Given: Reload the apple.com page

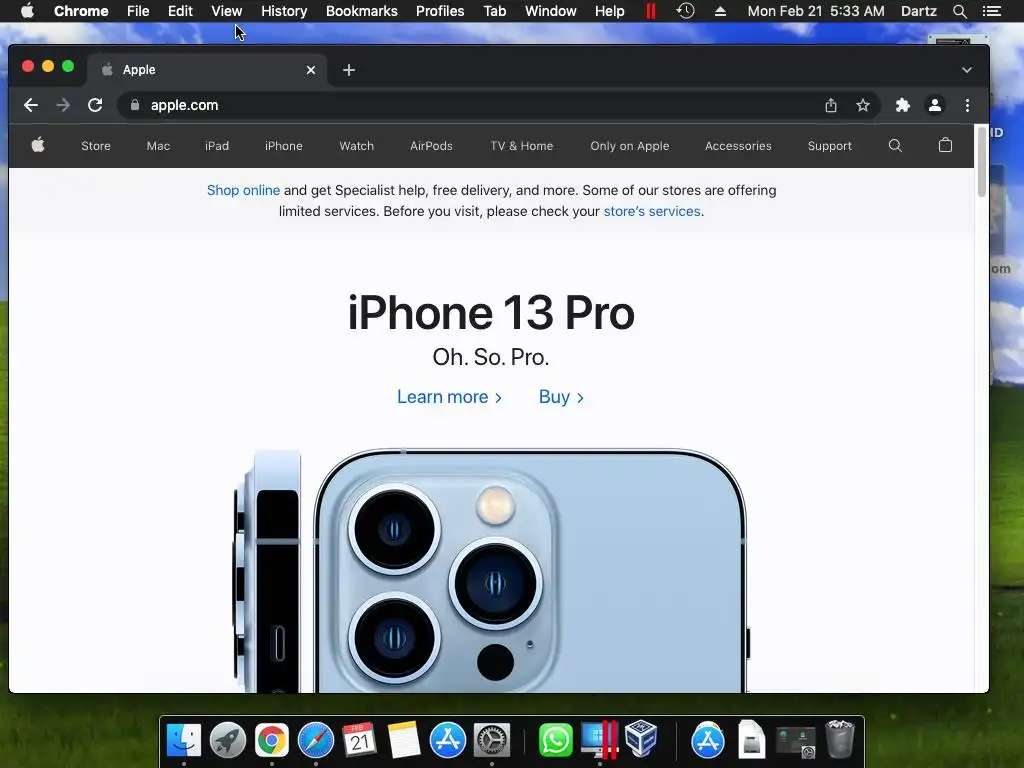Looking at the screenshot, I should [x=95, y=105].
